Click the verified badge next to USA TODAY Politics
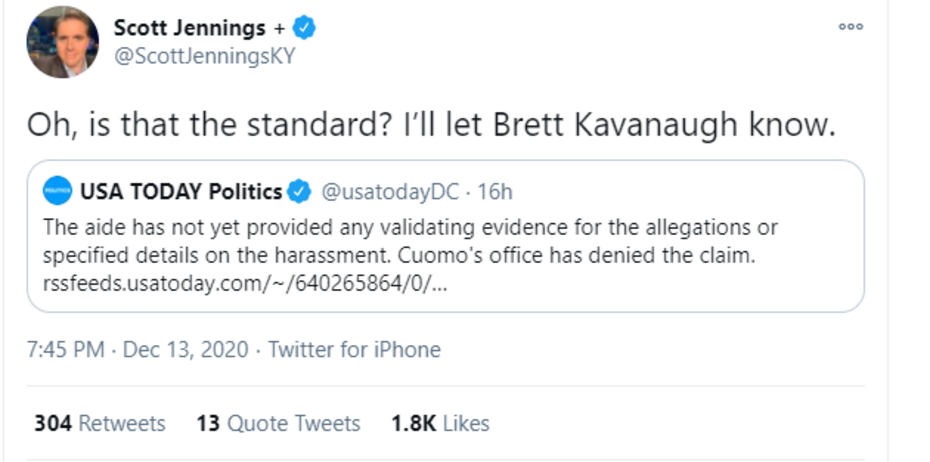The height and width of the screenshot is (462, 930). pos(299,191)
